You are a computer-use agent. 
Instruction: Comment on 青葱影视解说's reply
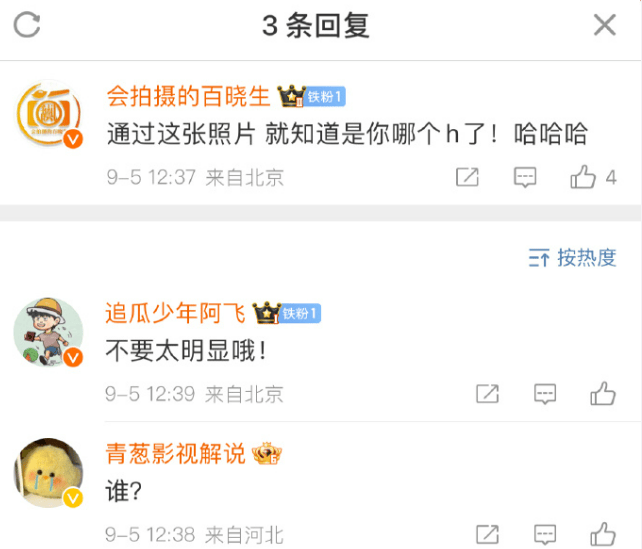tap(545, 534)
